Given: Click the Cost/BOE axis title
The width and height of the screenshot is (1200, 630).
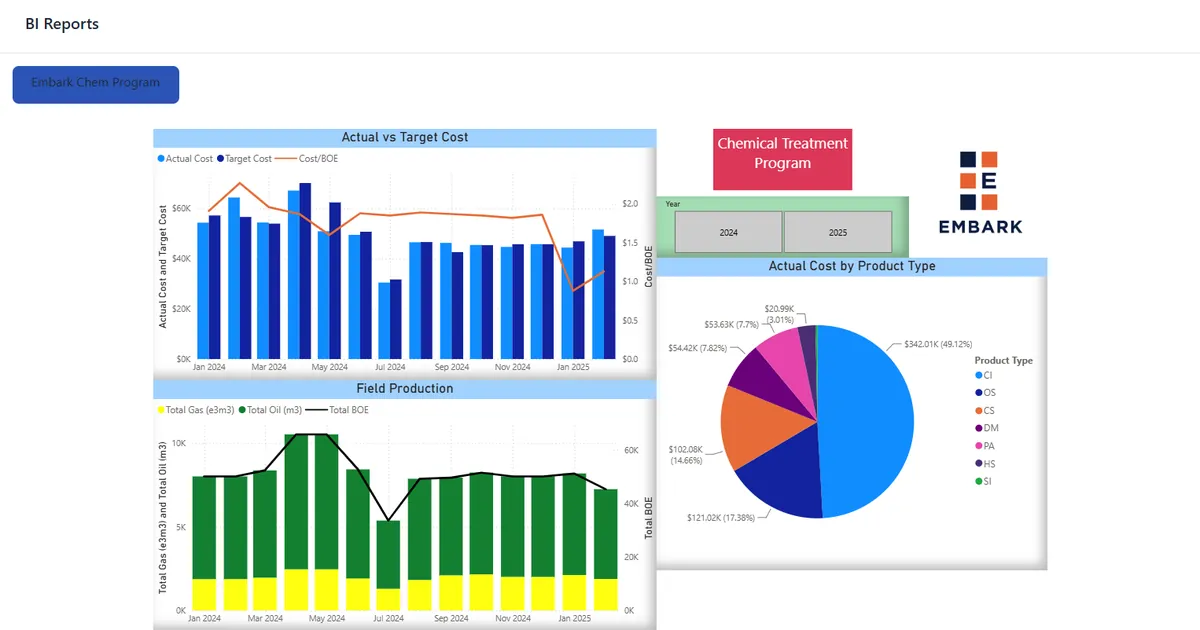Looking at the screenshot, I should click(648, 267).
